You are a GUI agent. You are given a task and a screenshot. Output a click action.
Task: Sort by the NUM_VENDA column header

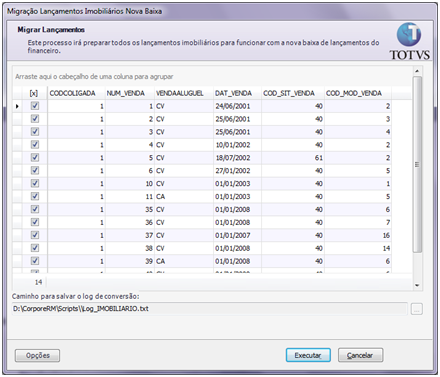click(130, 93)
